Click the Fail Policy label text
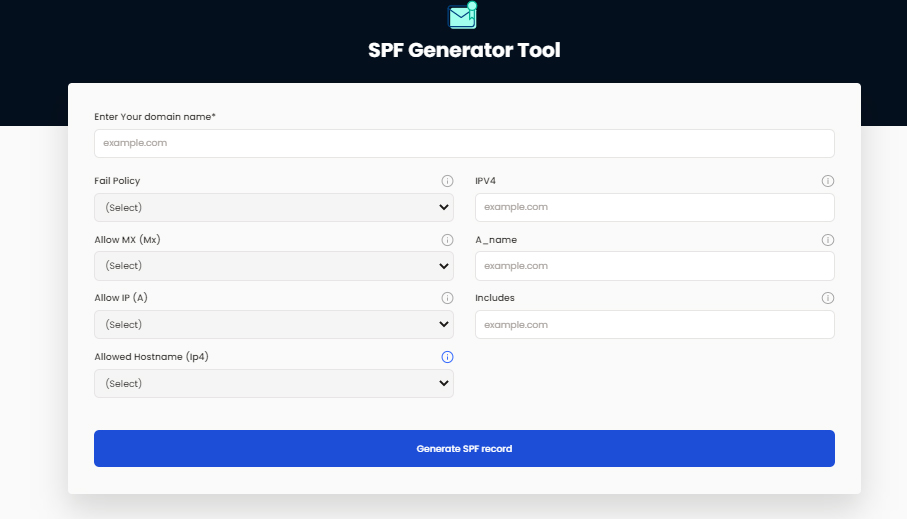907x519 pixels. coord(117,181)
